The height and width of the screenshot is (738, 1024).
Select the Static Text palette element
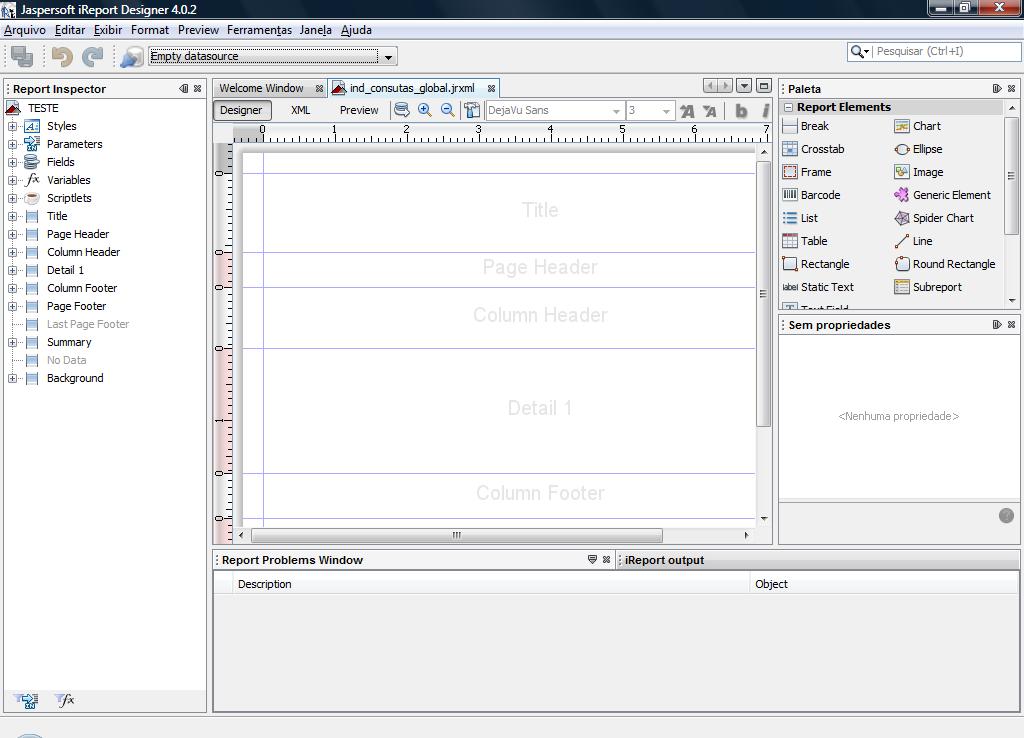(818, 287)
